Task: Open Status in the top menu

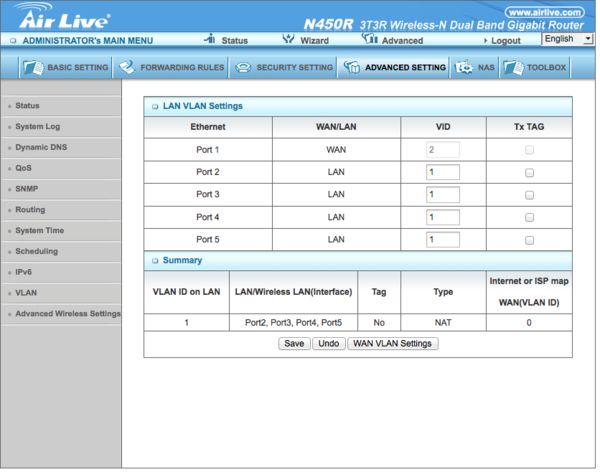Action: tap(235, 41)
